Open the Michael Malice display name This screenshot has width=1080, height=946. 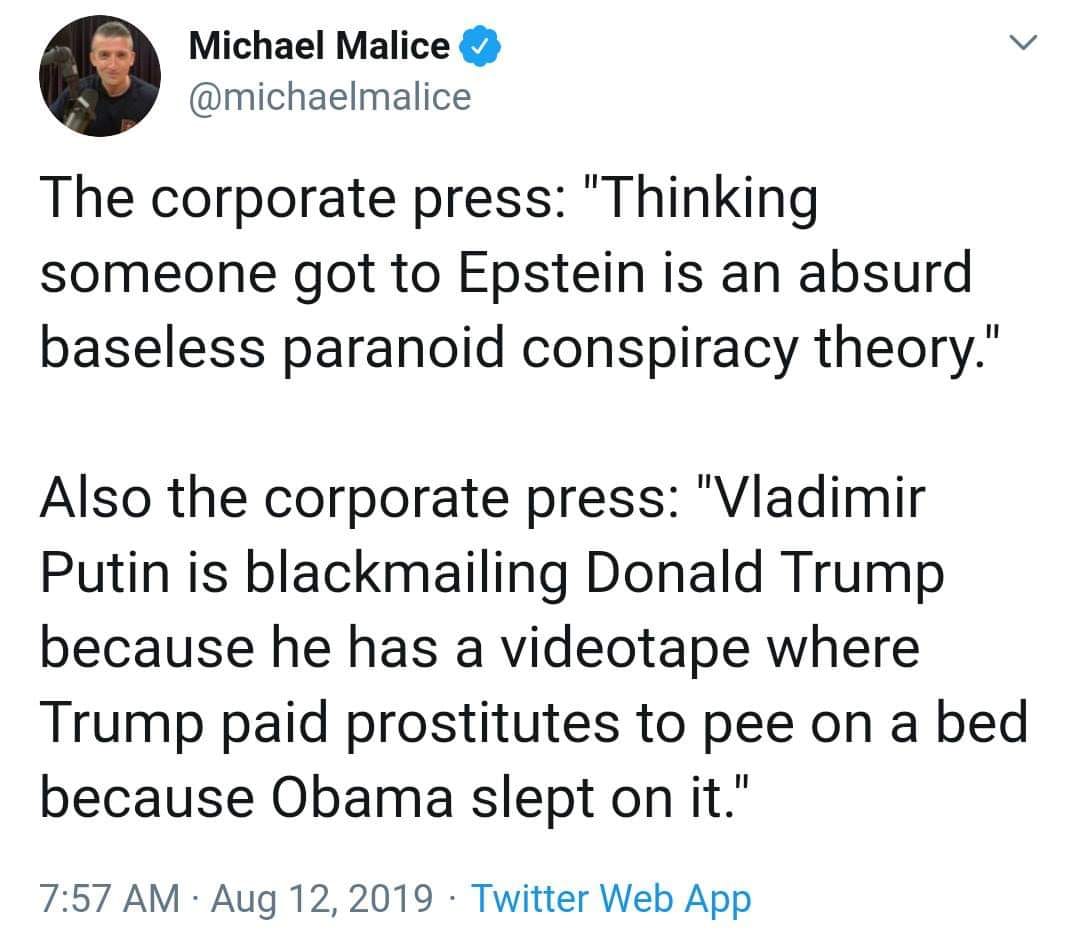(319, 46)
